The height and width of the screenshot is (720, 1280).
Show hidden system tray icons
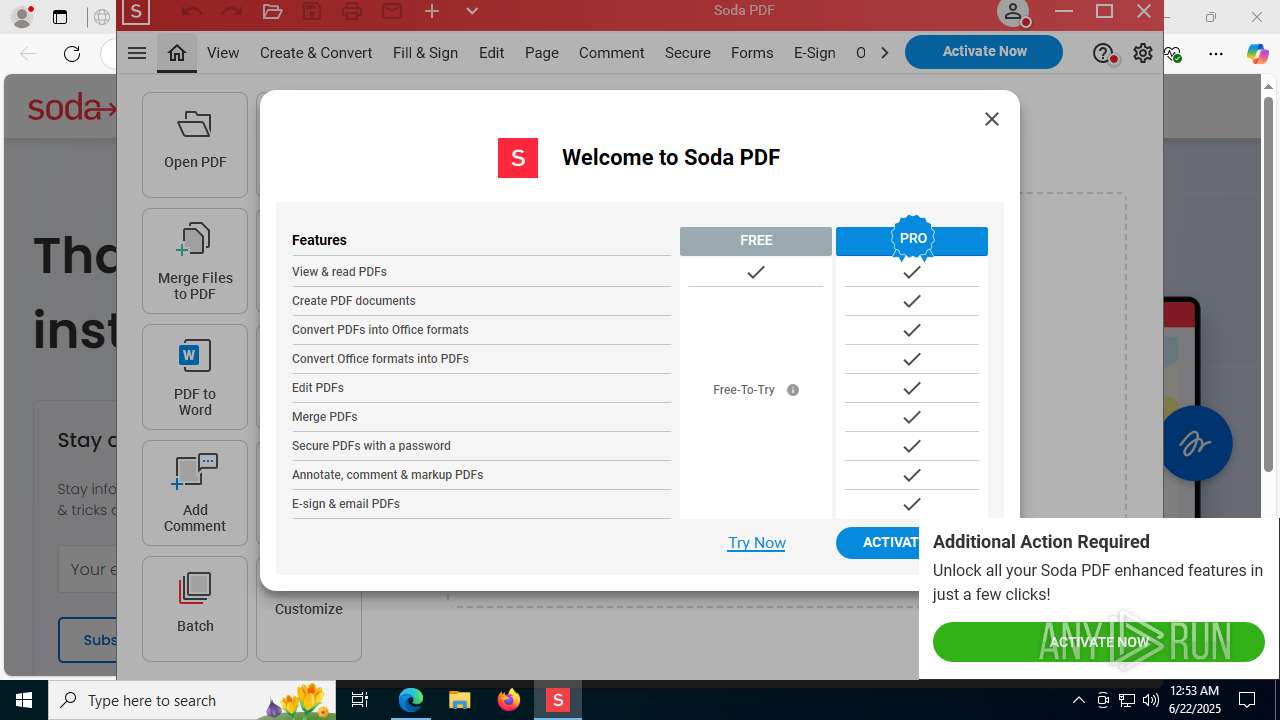click(x=1078, y=700)
